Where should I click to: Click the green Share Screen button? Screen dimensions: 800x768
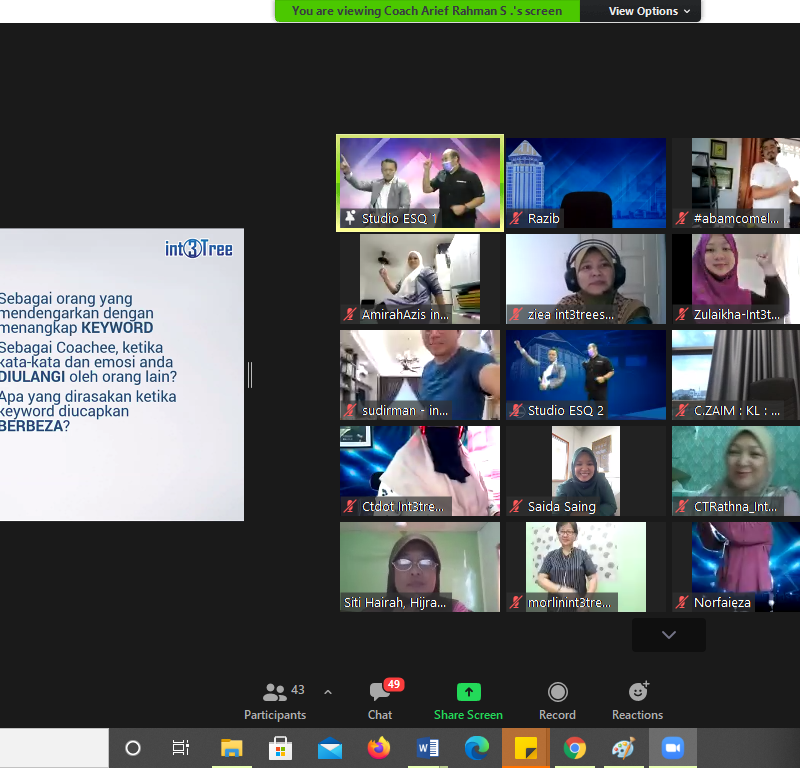[468, 700]
